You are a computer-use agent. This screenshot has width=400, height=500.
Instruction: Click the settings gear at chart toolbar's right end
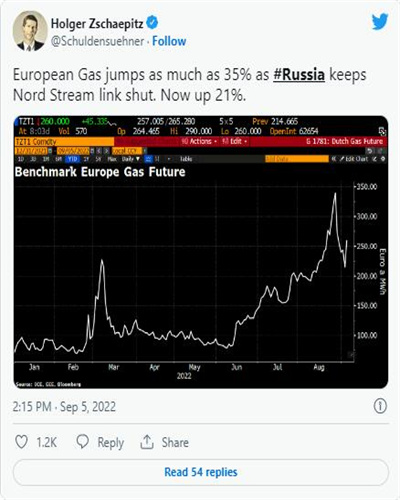[383, 159]
